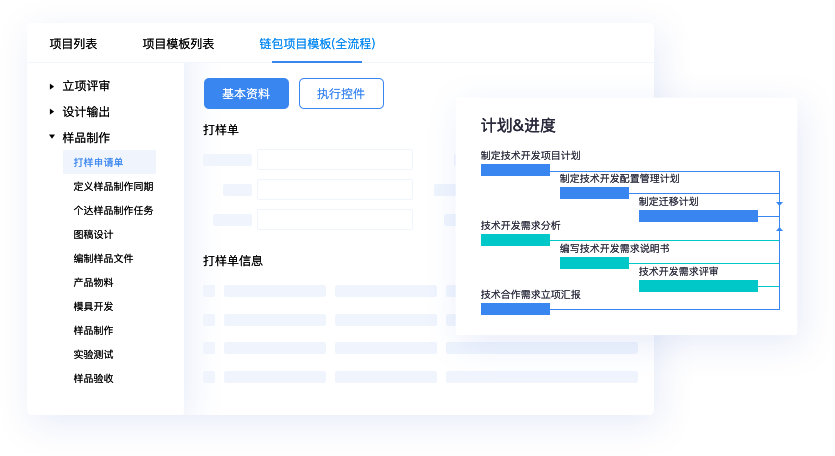Switch to the 项目列表 tab
The image size is (835, 456).
click(73, 44)
